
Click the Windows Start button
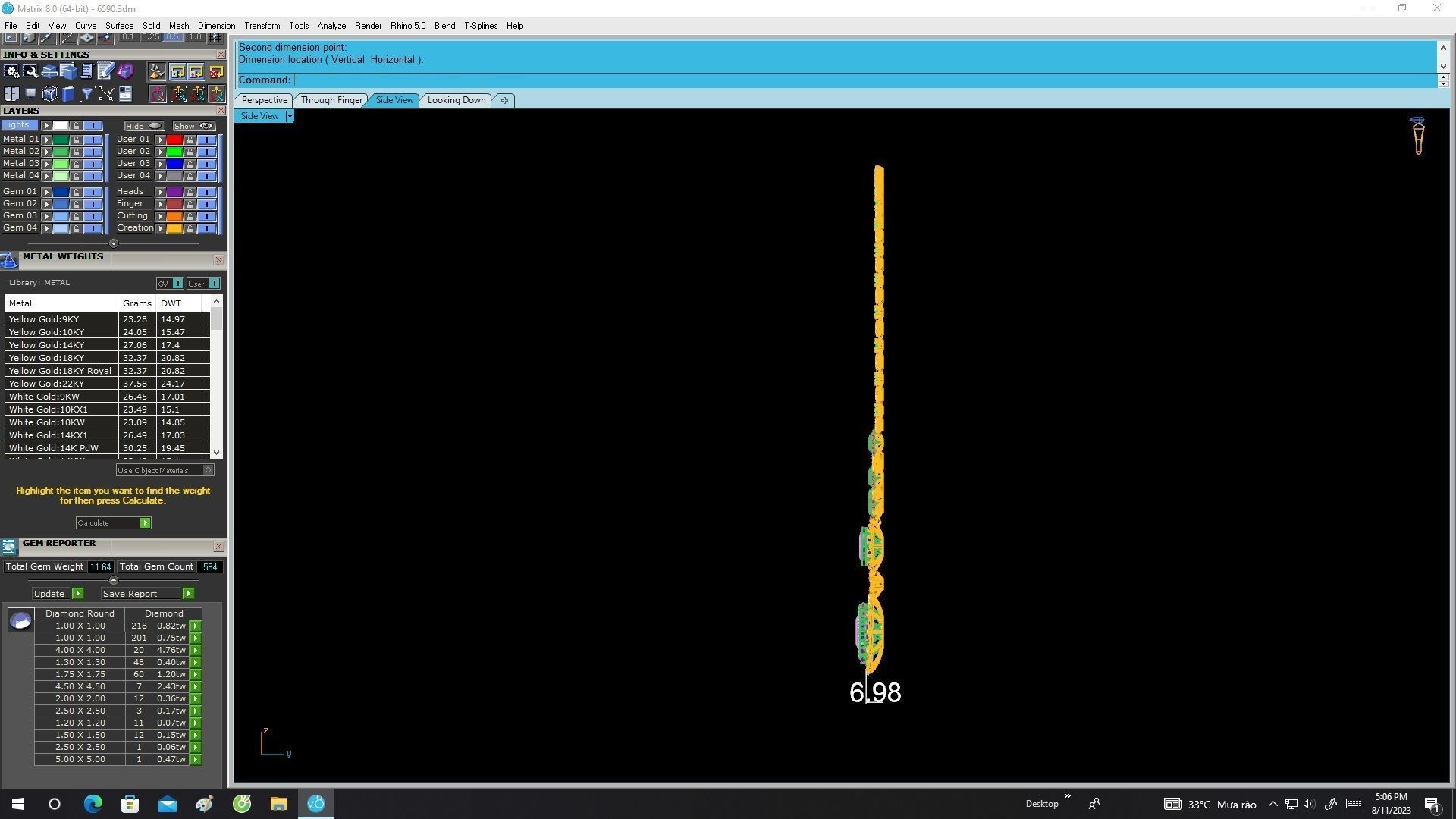pyautogui.click(x=18, y=804)
